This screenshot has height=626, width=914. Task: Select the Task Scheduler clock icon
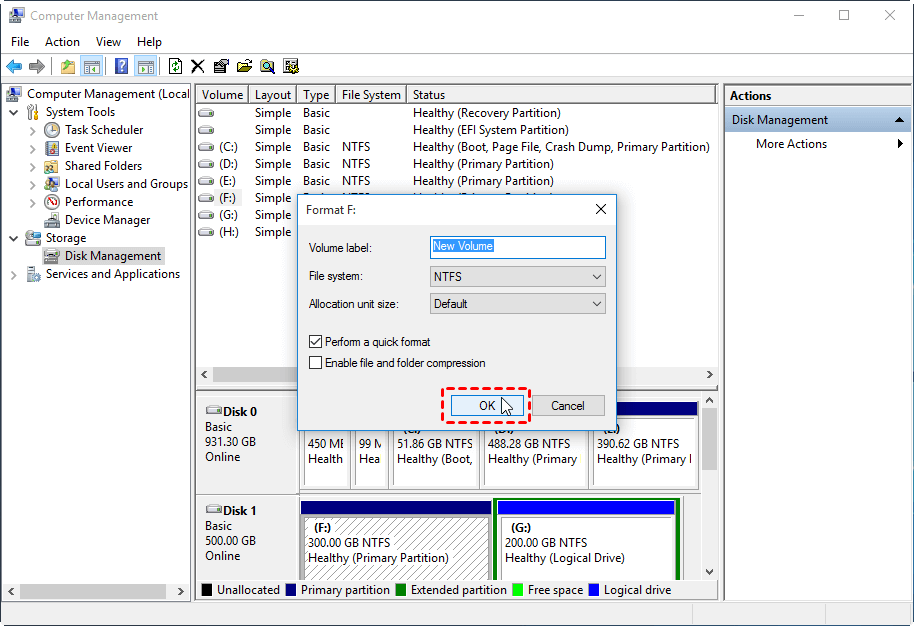(52, 130)
